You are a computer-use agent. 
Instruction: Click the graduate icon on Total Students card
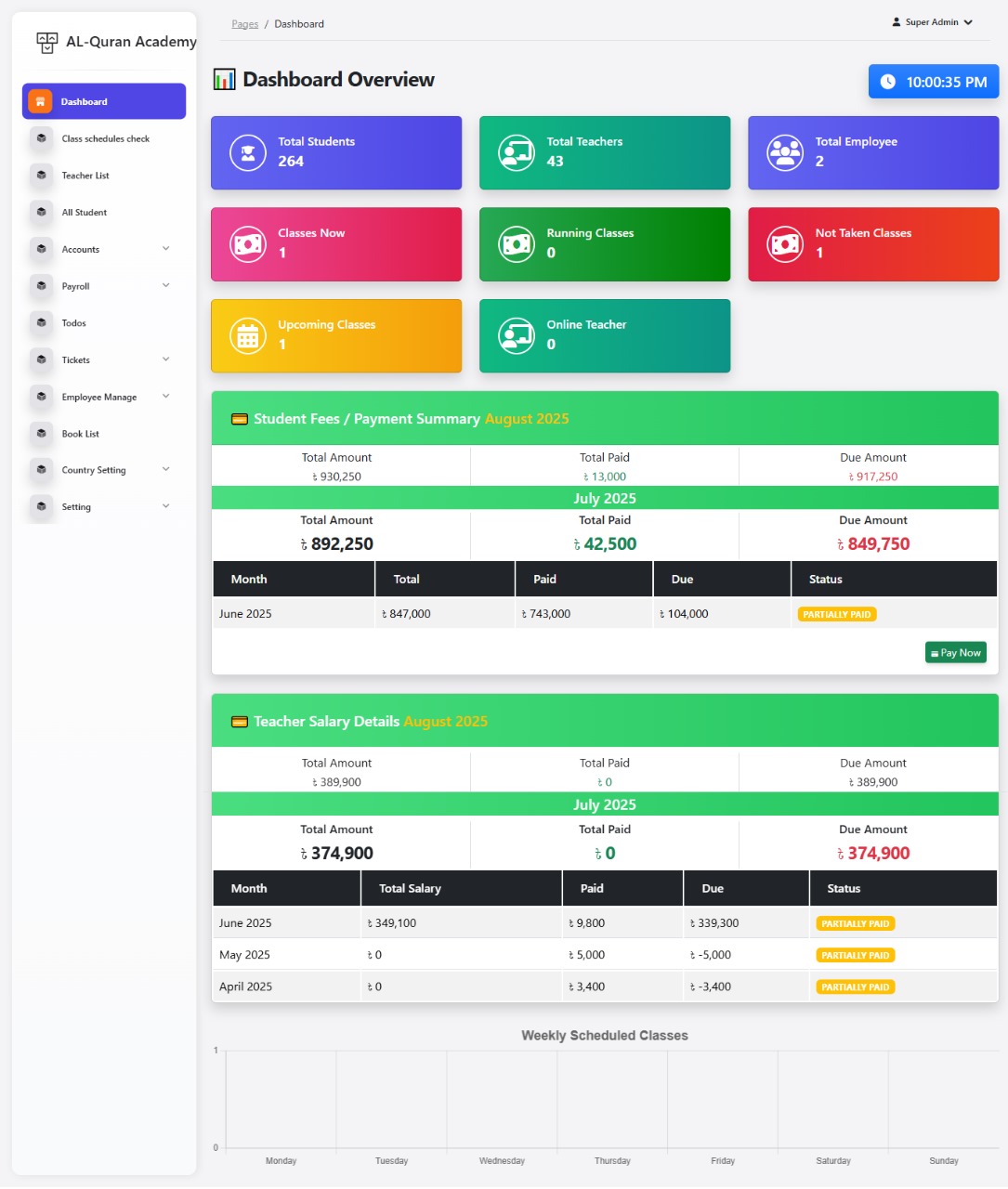click(x=248, y=152)
